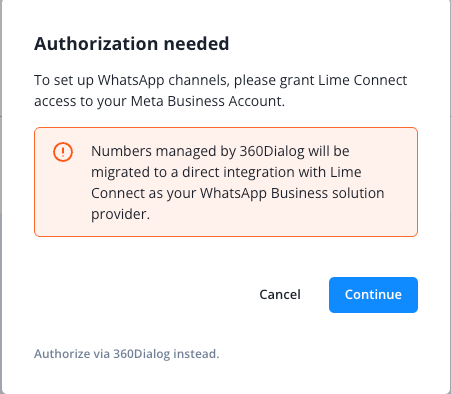Click "Connect as your" in the warning box
Screen dimensions: 451x394
(143, 193)
